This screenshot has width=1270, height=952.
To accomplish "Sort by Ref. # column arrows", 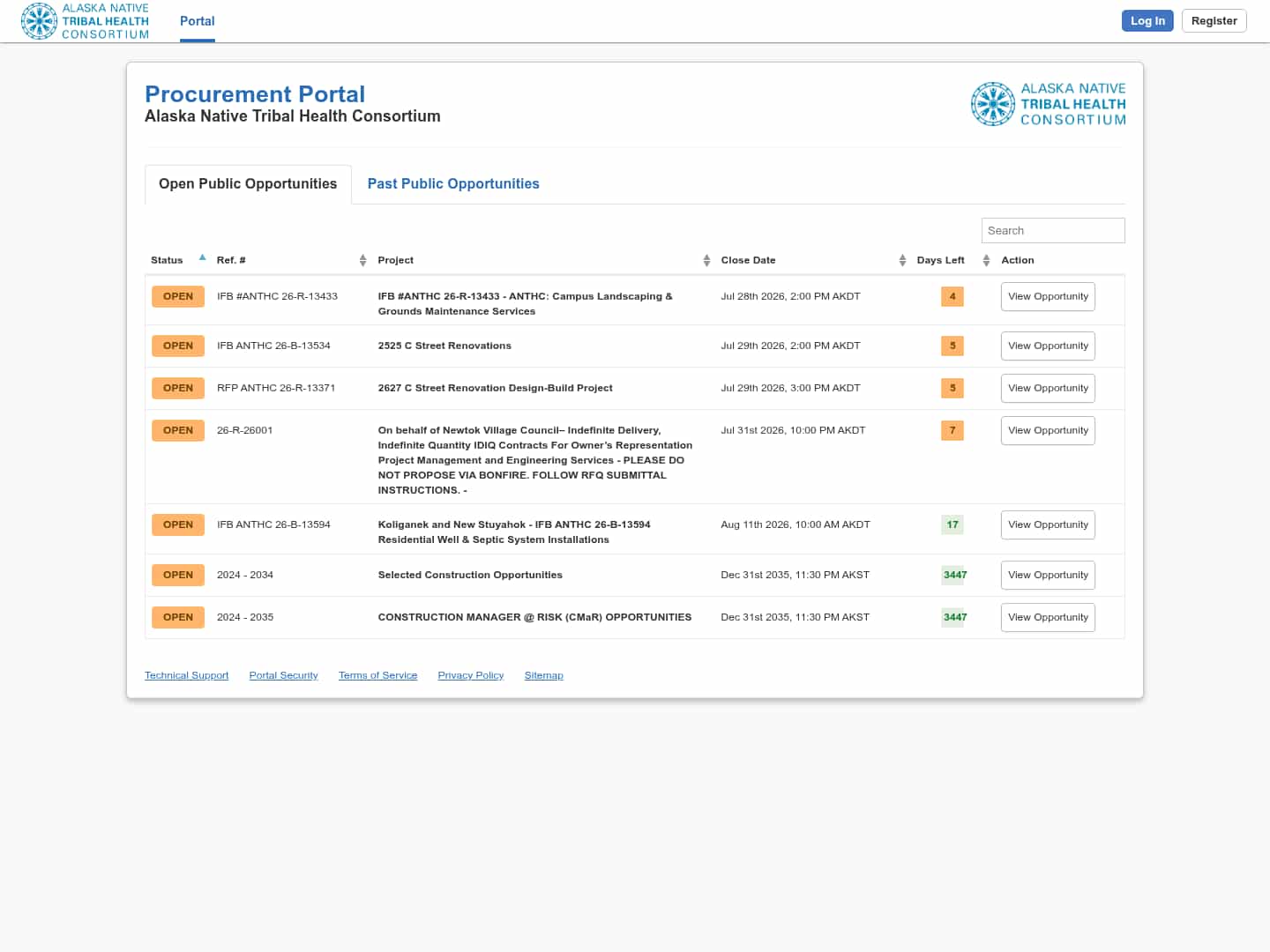I will [x=362, y=260].
